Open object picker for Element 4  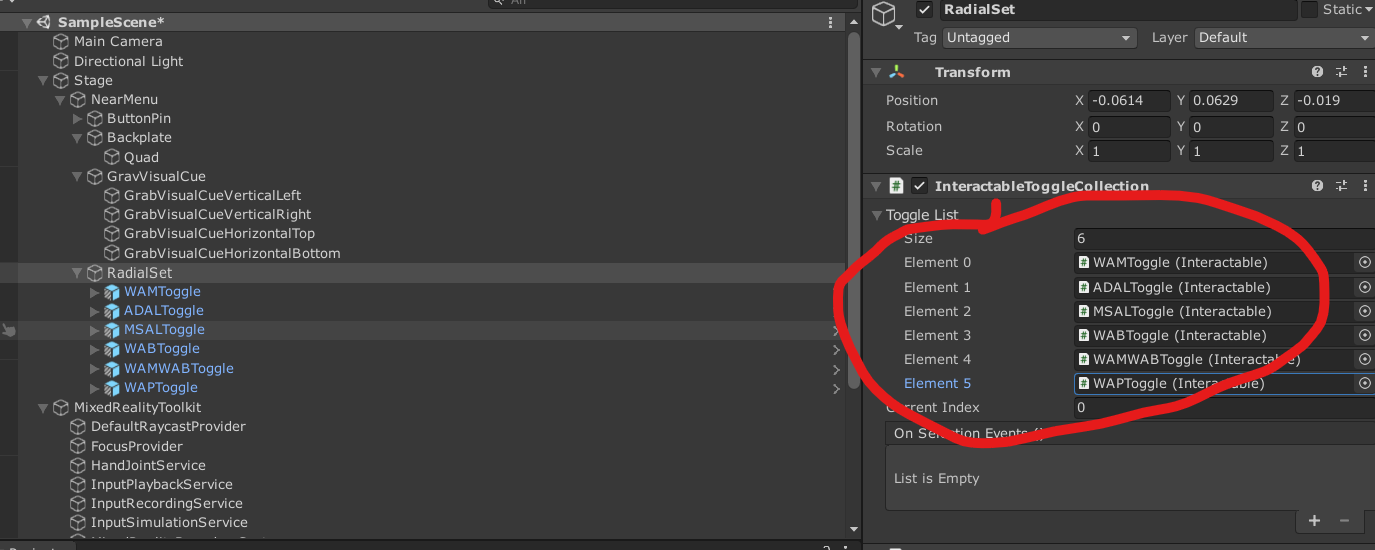point(1364,359)
